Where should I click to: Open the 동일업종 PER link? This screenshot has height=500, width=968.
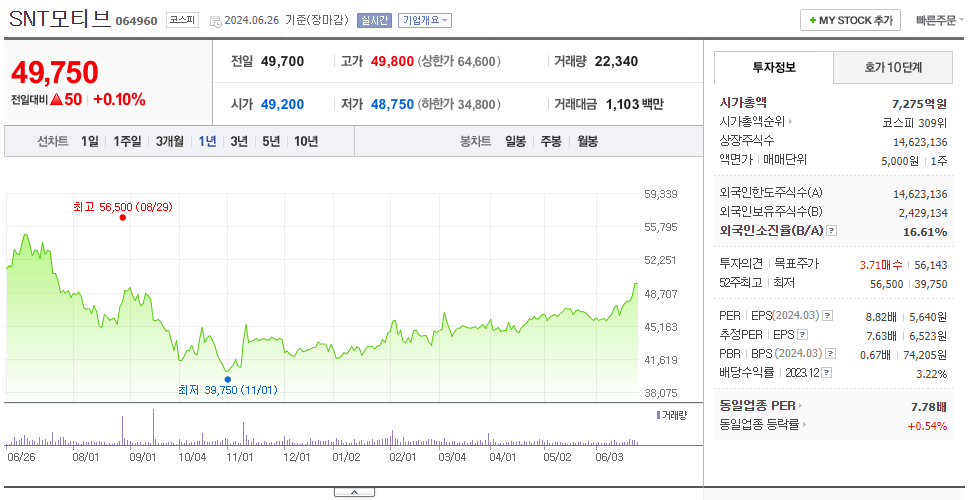tap(757, 406)
